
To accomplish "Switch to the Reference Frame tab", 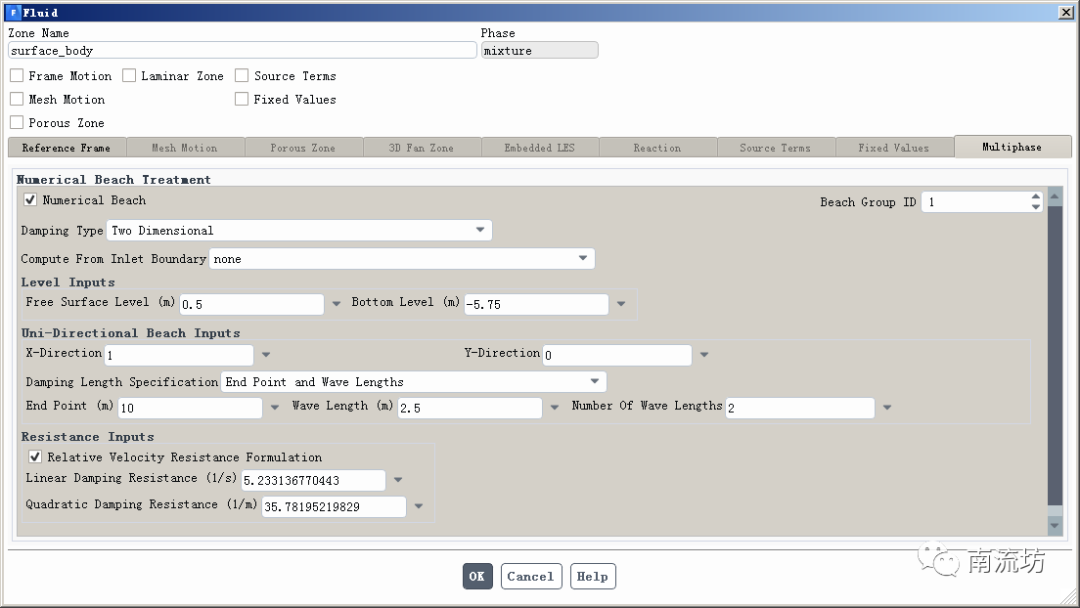I will 67,147.
